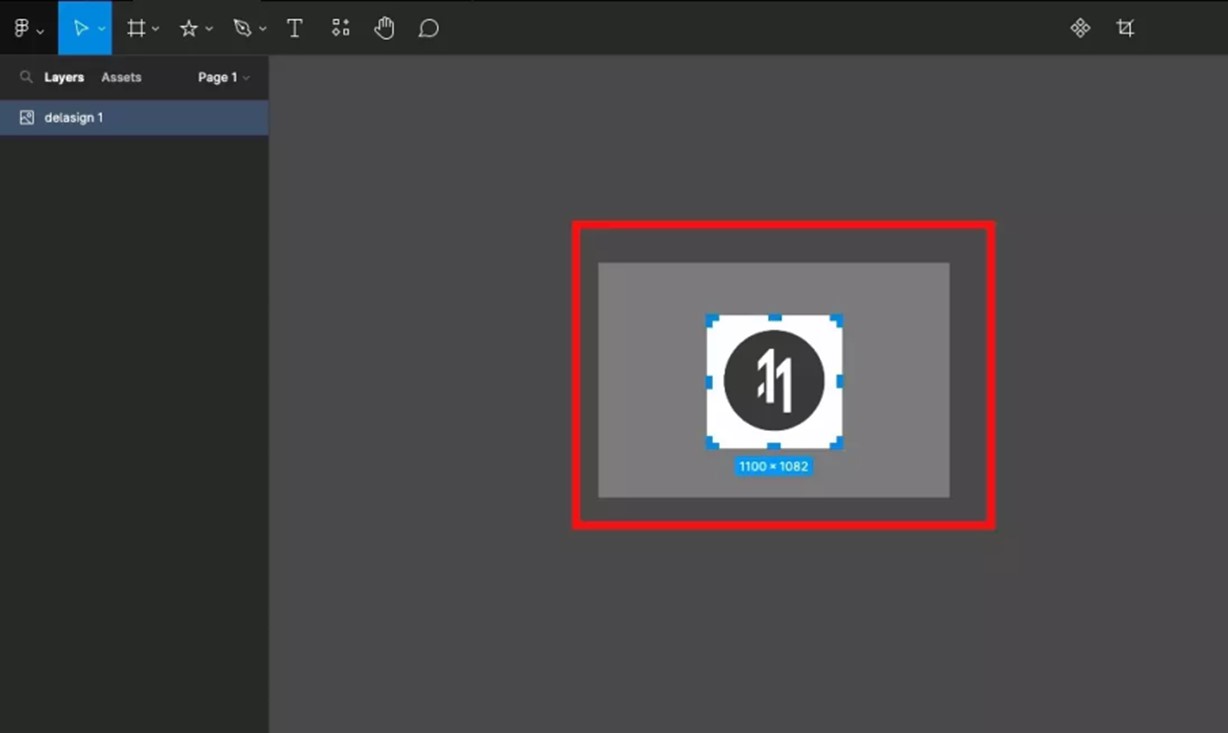Click the delasign 1 image layer icon
Image resolution: width=1228 pixels, height=733 pixels.
tap(27, 117)
